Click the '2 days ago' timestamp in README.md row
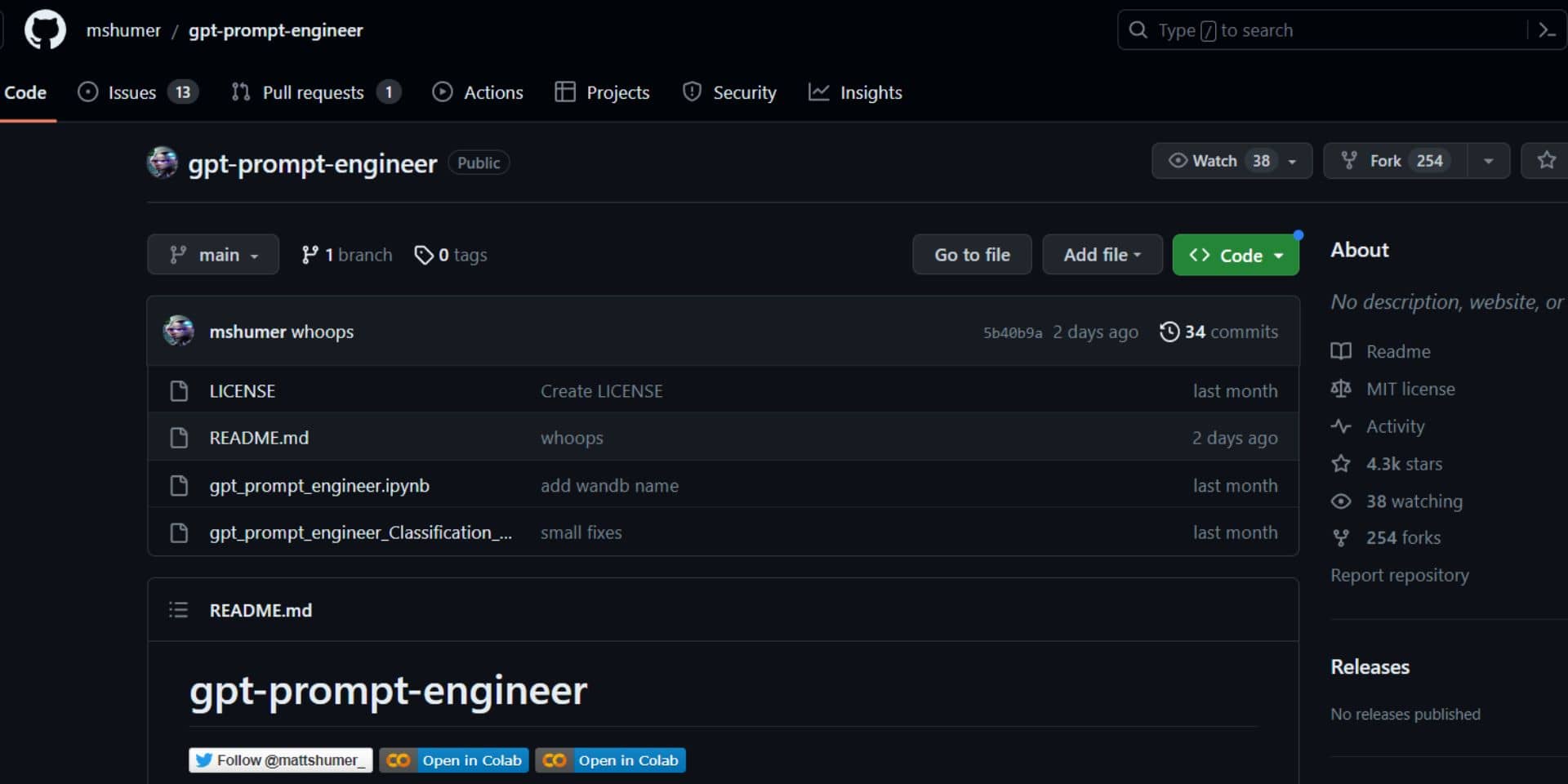The image size is (1568, 784). pyautogui.click(x=1235, y=438)
